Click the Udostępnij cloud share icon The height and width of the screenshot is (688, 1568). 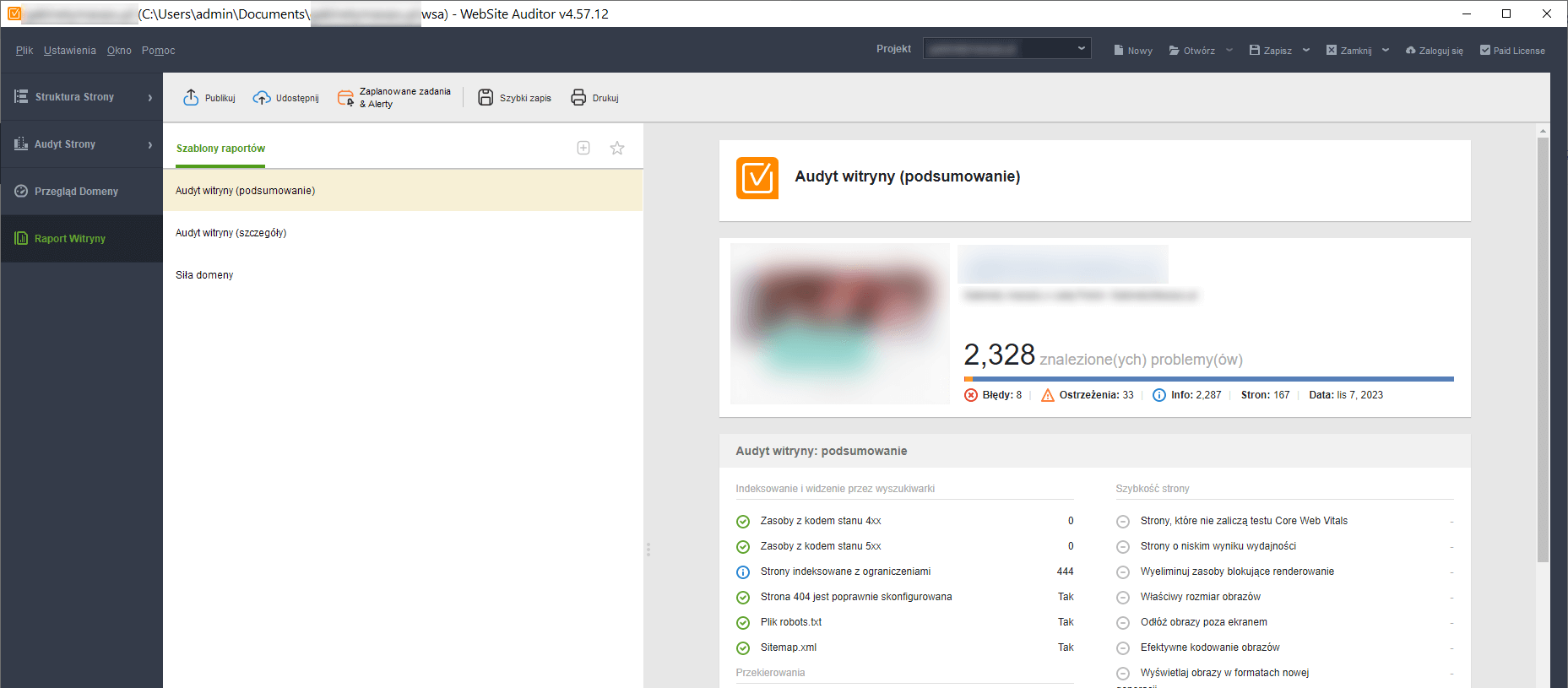click(x=262, y=98)
